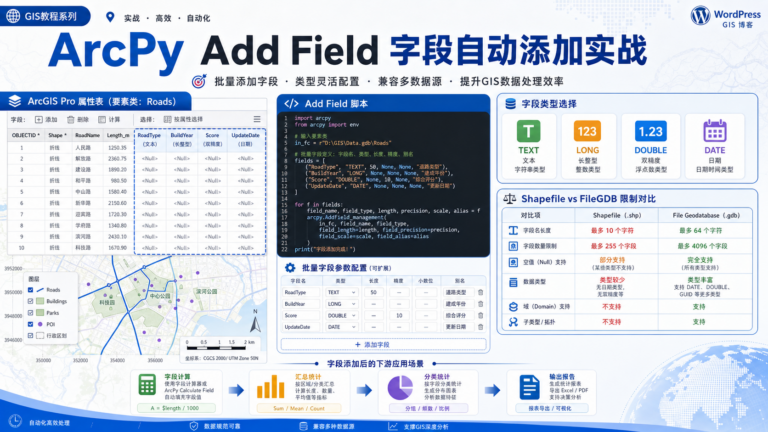Click the Roads blue line legend symbol
Image resolution: width=768 pixels, height=432 pixels.
(40, 289)
